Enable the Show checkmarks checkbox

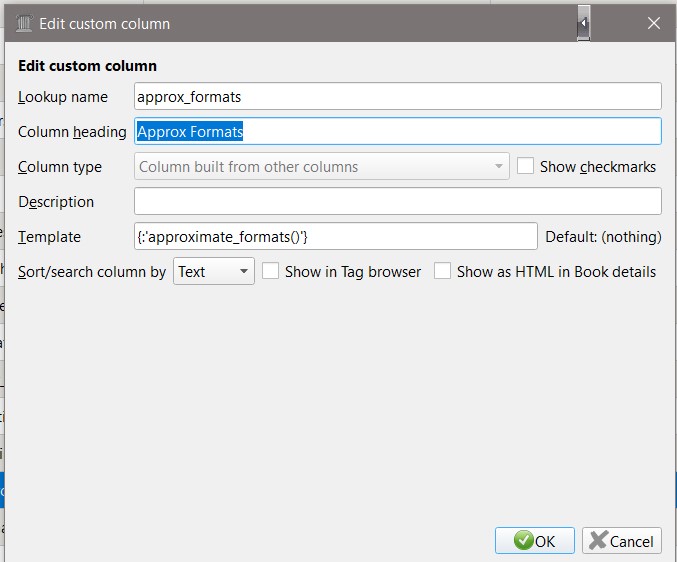(x=525, y=167)
